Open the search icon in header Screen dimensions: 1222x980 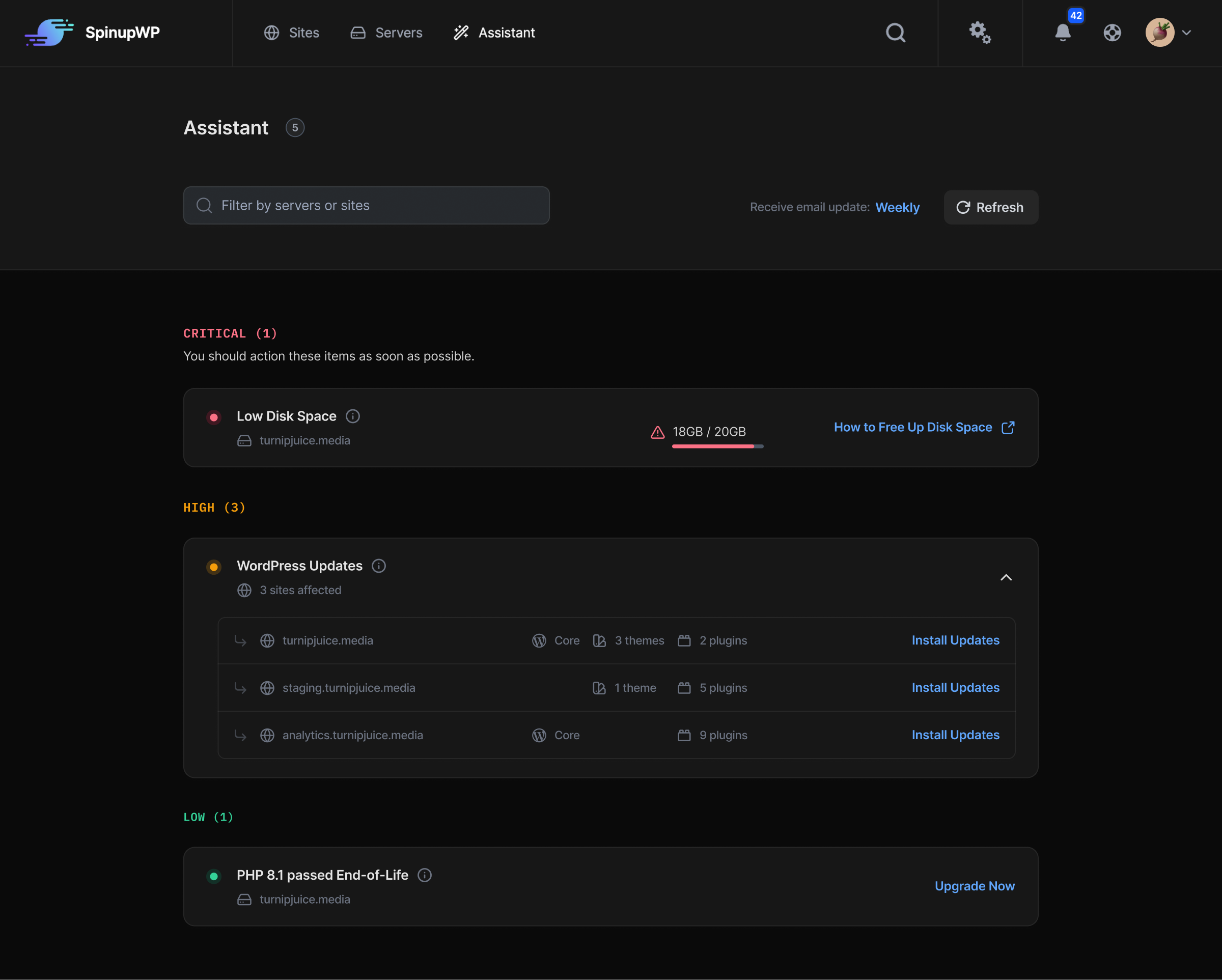(896, 33)
